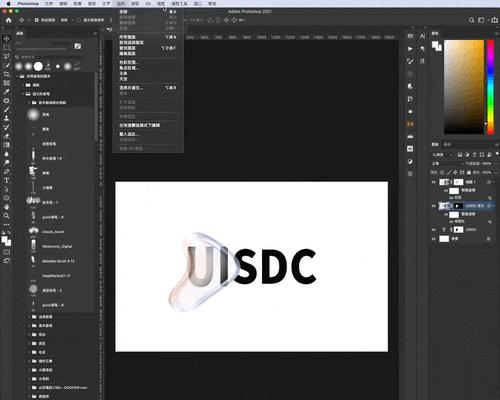
Task: Hide smart filters on UISDC copy layer
Action: (446, 215)
